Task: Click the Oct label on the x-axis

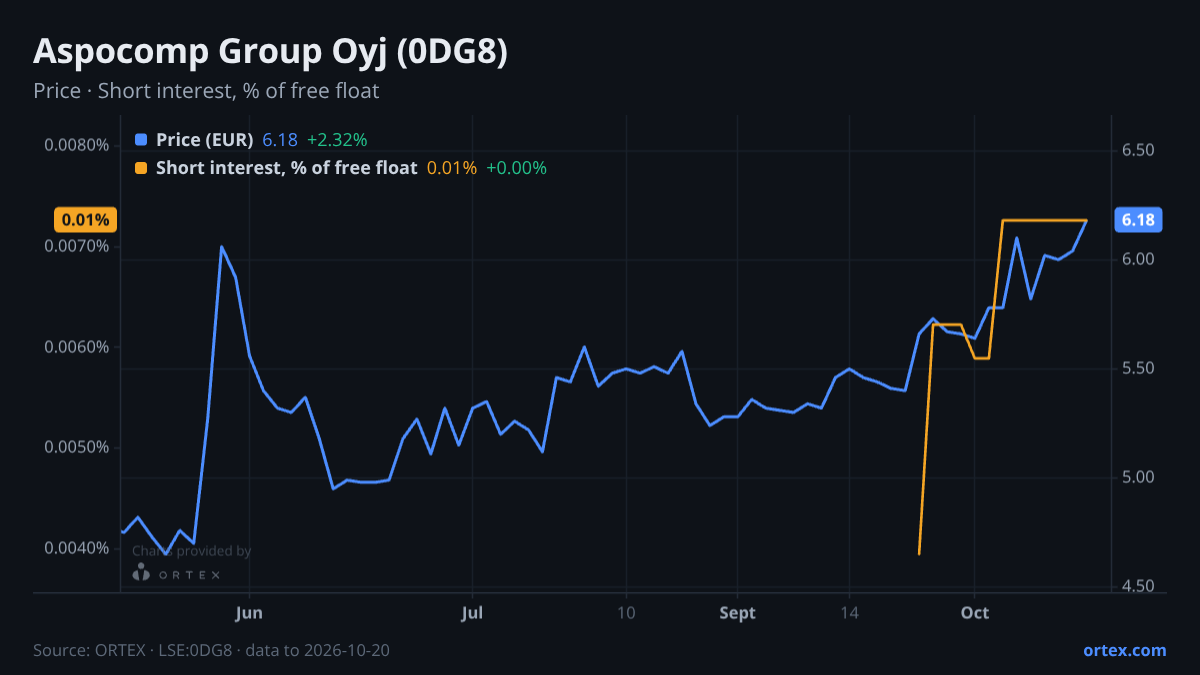Action: (975, 612)
